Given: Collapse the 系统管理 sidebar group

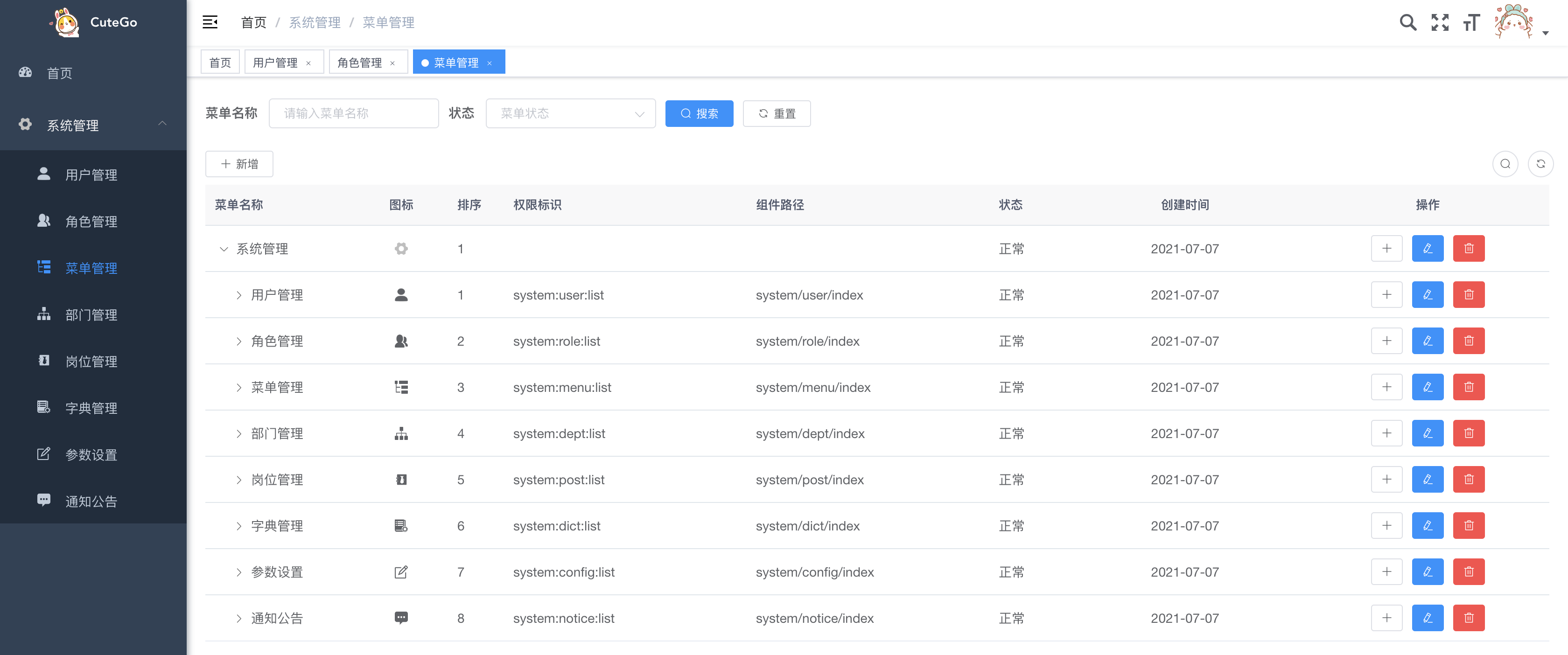Looking at the screenshot, I should (x=93, y=125).
